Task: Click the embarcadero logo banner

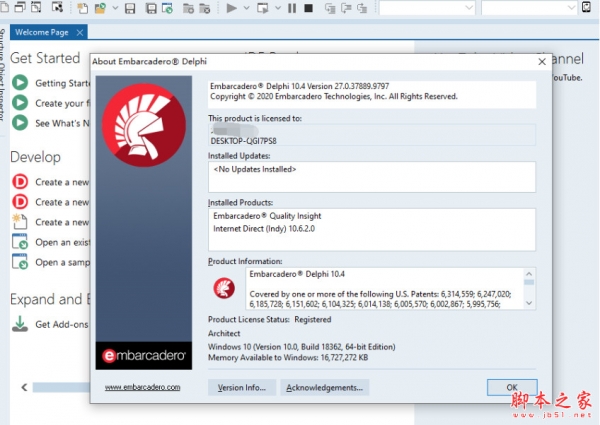Action: [x=144, y=356]
